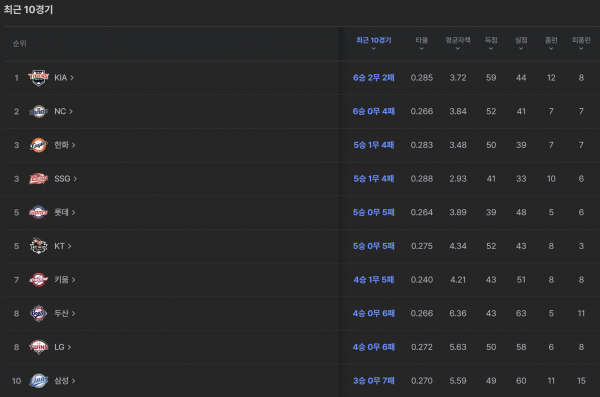The height and width of the screenshot is (397, 600).
Task: Click the NC Dinos team logo
Action: tap(39, 111)
